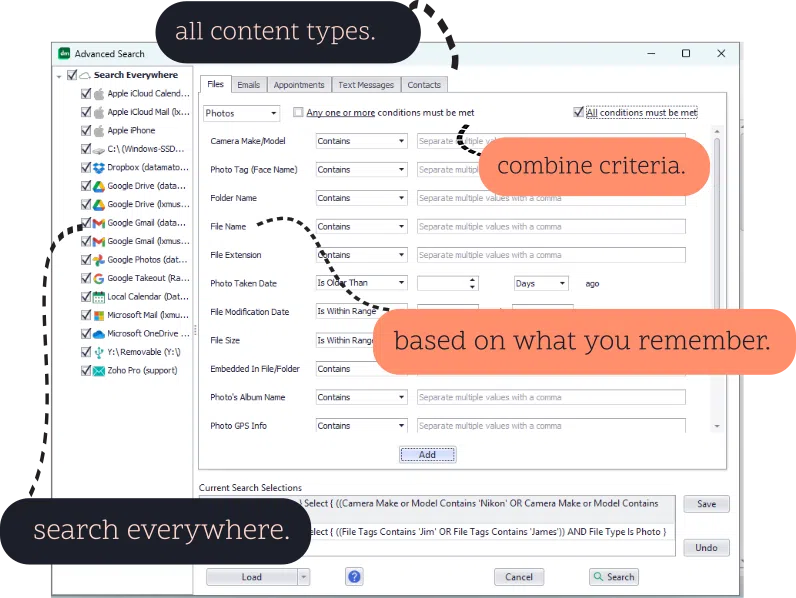
Task: Switch to the Emails tab
Action: (x=249, y=85)
